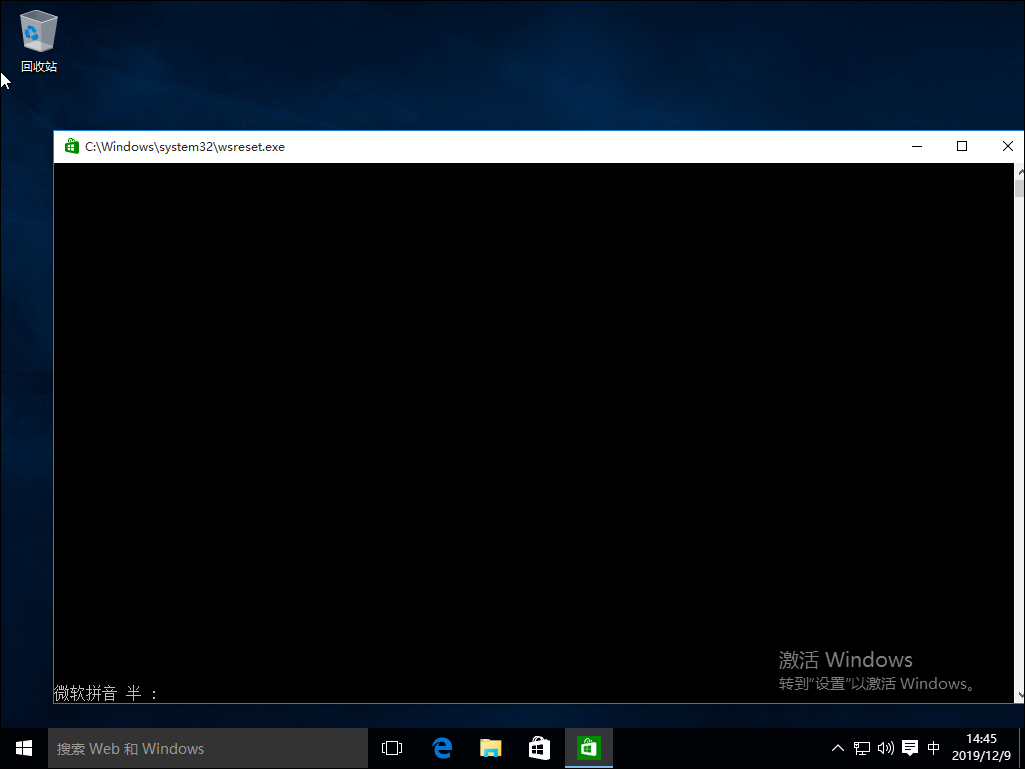This screenshot has height=769, width=1025.
Task: Maximize the wsreset.exe console window
Action: click(962, 146)
